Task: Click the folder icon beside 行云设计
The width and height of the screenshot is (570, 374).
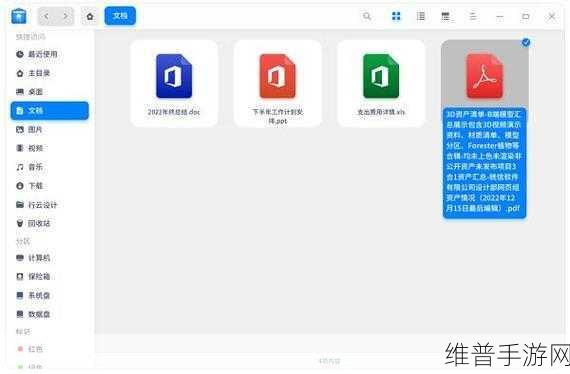Action: tap(20, 205)
